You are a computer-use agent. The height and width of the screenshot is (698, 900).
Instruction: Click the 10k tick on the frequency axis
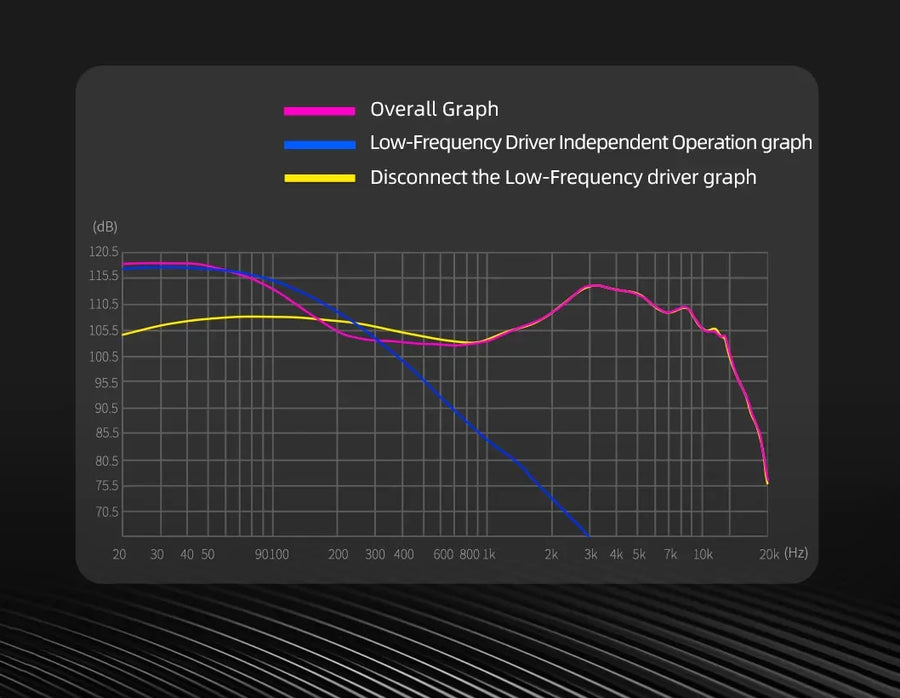pyautogui.click(x=703, y=554)
